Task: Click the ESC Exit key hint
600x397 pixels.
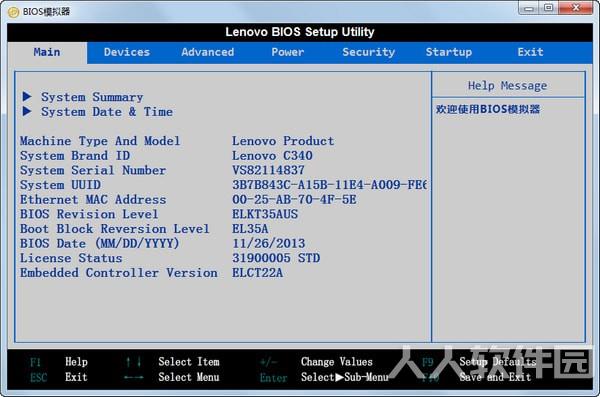Action: click(x=59, y=377)
